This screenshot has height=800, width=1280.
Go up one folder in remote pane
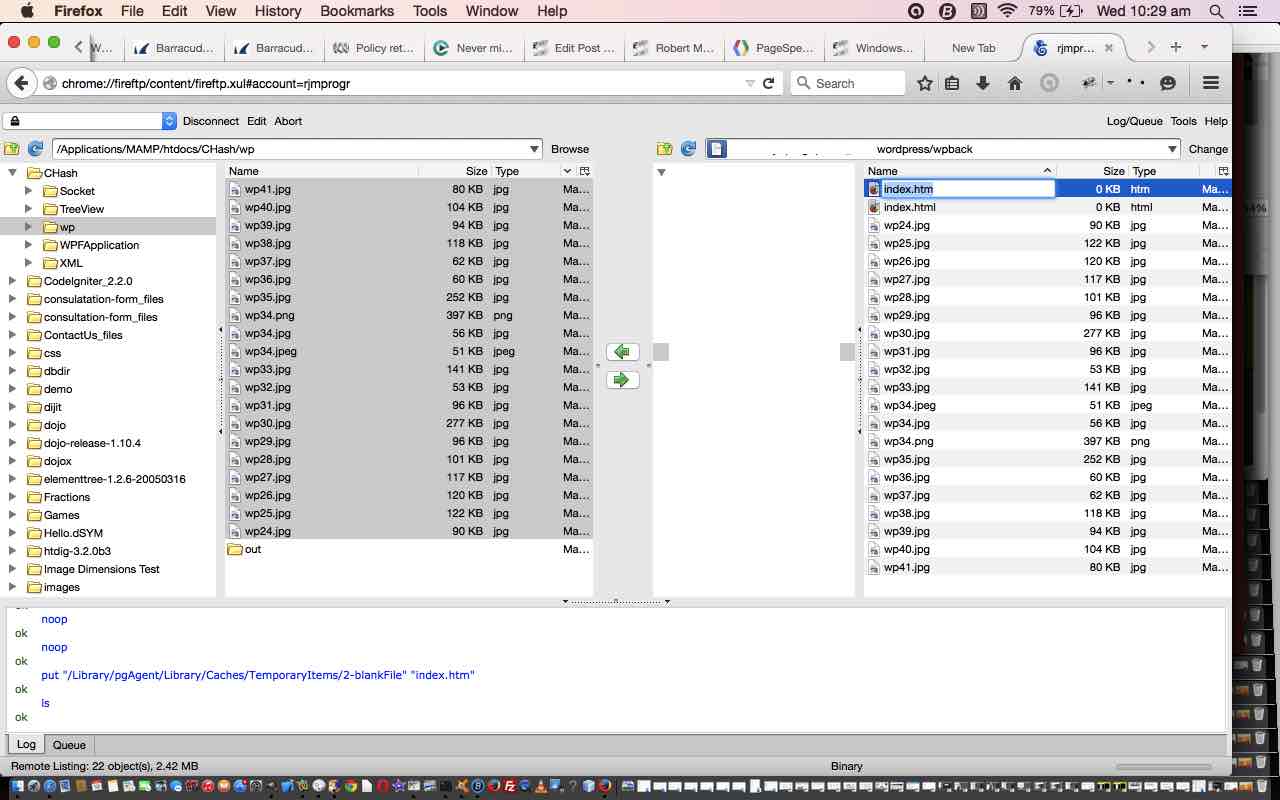pyautogui.click(x=664, y=149)
